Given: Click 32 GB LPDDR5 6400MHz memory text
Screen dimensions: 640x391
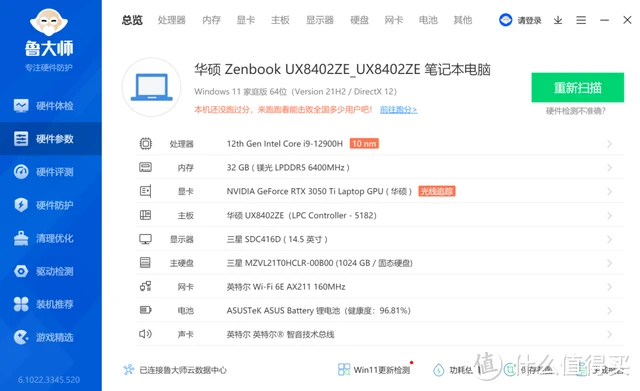Looking at the screenshot, I should 288,167.
